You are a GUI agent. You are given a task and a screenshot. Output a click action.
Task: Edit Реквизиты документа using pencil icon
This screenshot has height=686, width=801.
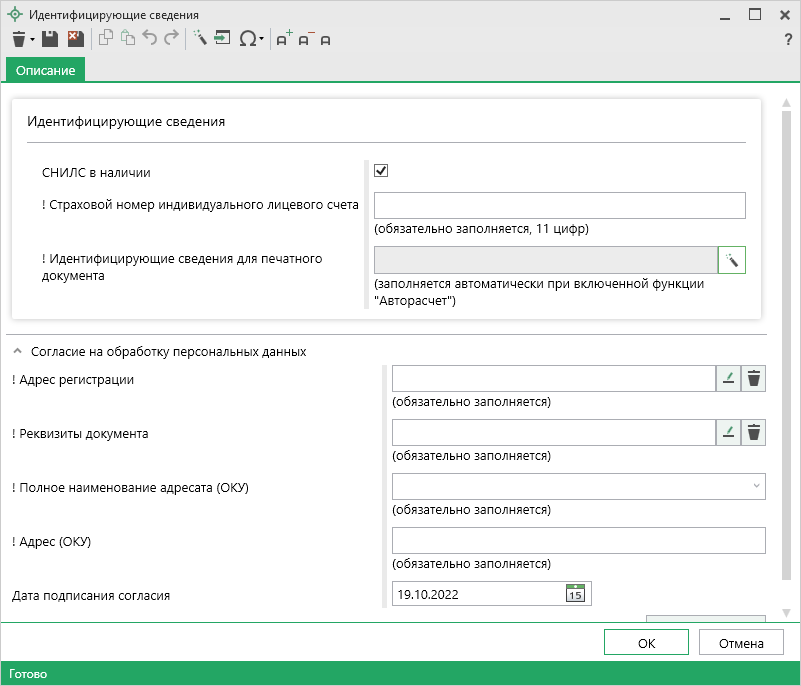tap(728, 432)
